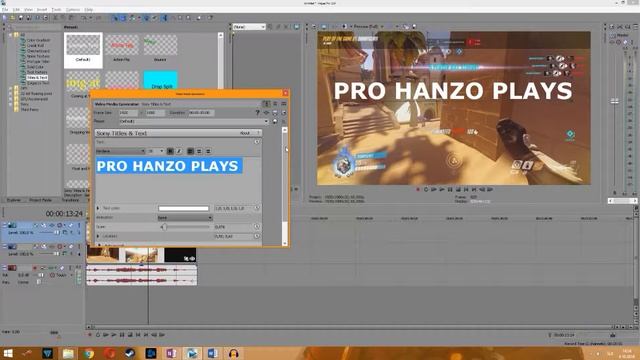Align title text left
The height and width of the screenshot is (360, 640).
[190, 151]
